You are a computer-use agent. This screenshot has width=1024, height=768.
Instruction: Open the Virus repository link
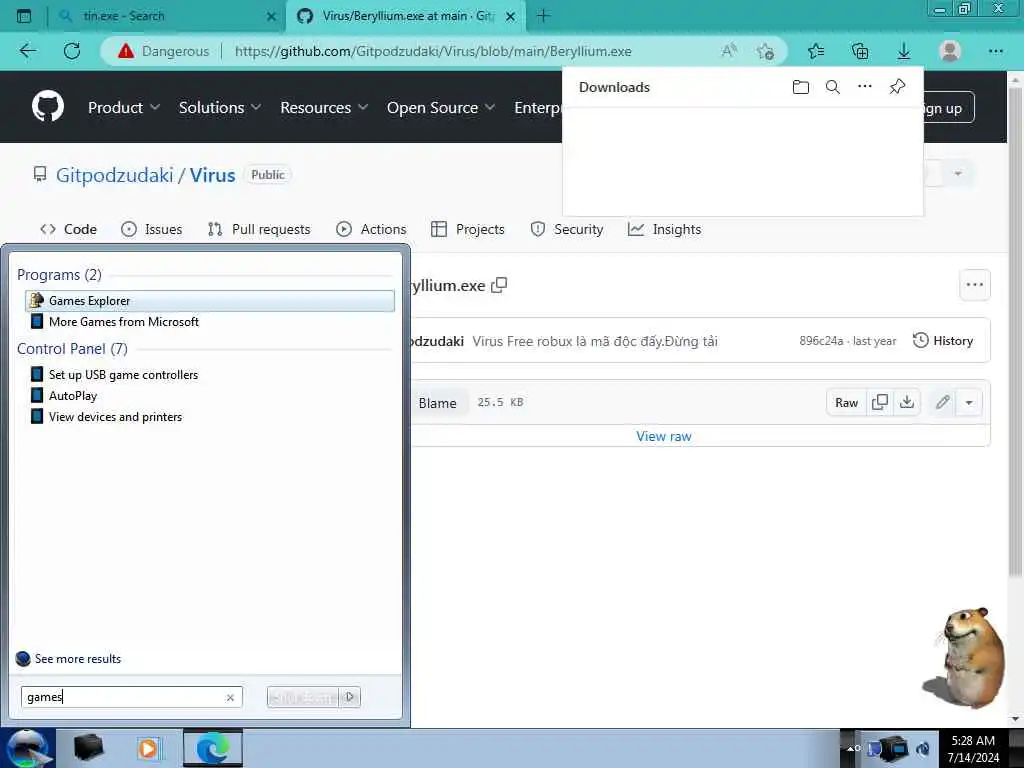tap(212, 175)
